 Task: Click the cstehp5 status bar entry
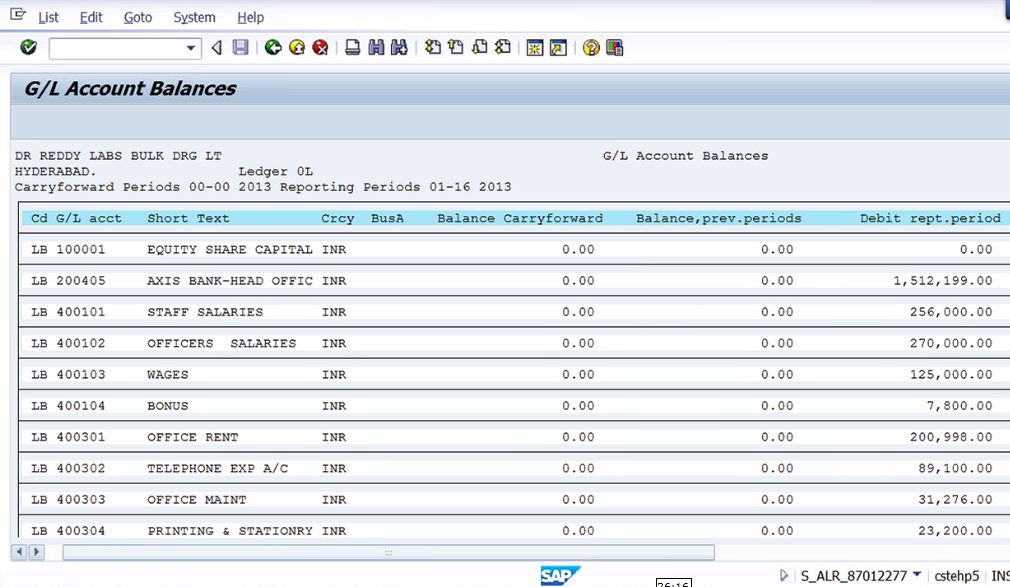pyautogui.click(x=957, y=576)
